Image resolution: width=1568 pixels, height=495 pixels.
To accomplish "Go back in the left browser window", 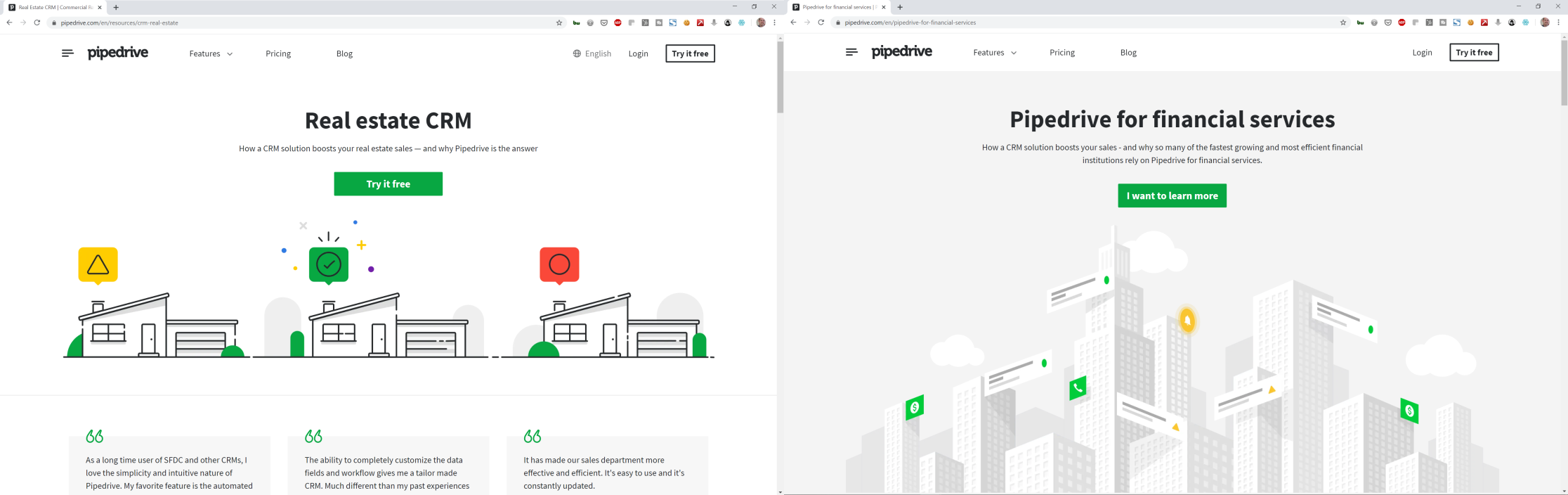I will click(9, 22).
